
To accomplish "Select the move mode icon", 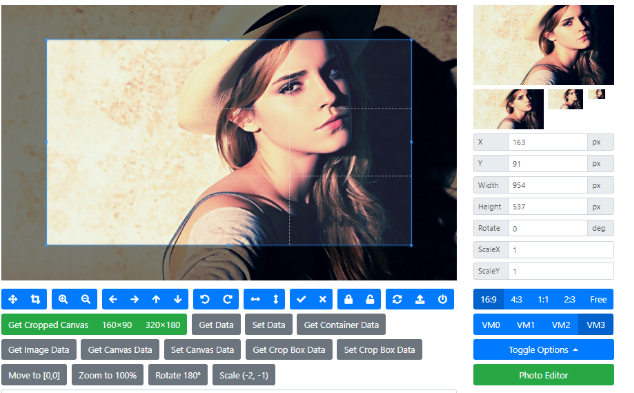I will pyautogui.click(x=13, y=299).
